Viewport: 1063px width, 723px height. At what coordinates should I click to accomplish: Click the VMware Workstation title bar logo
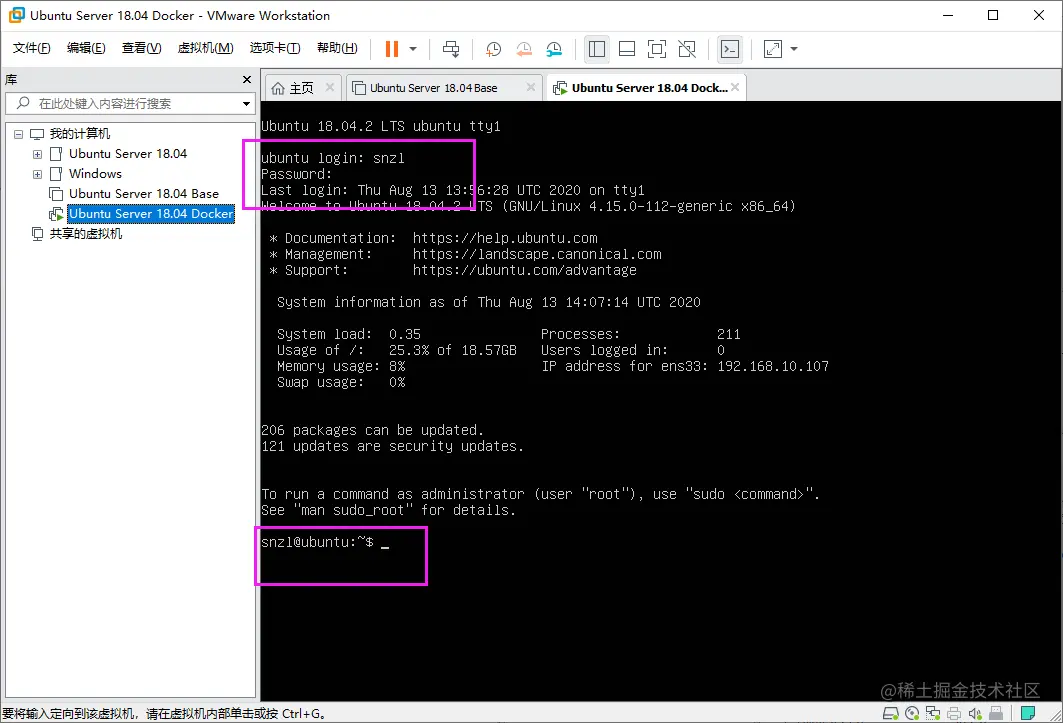pos(16,15)
